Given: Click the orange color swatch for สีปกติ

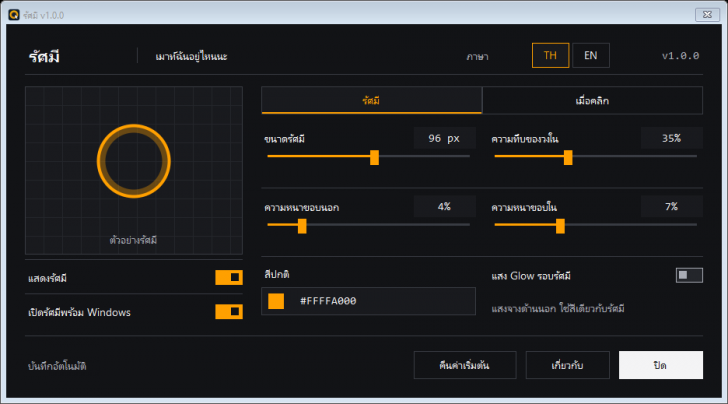Looking at the screenshot, I should point(276,301).
